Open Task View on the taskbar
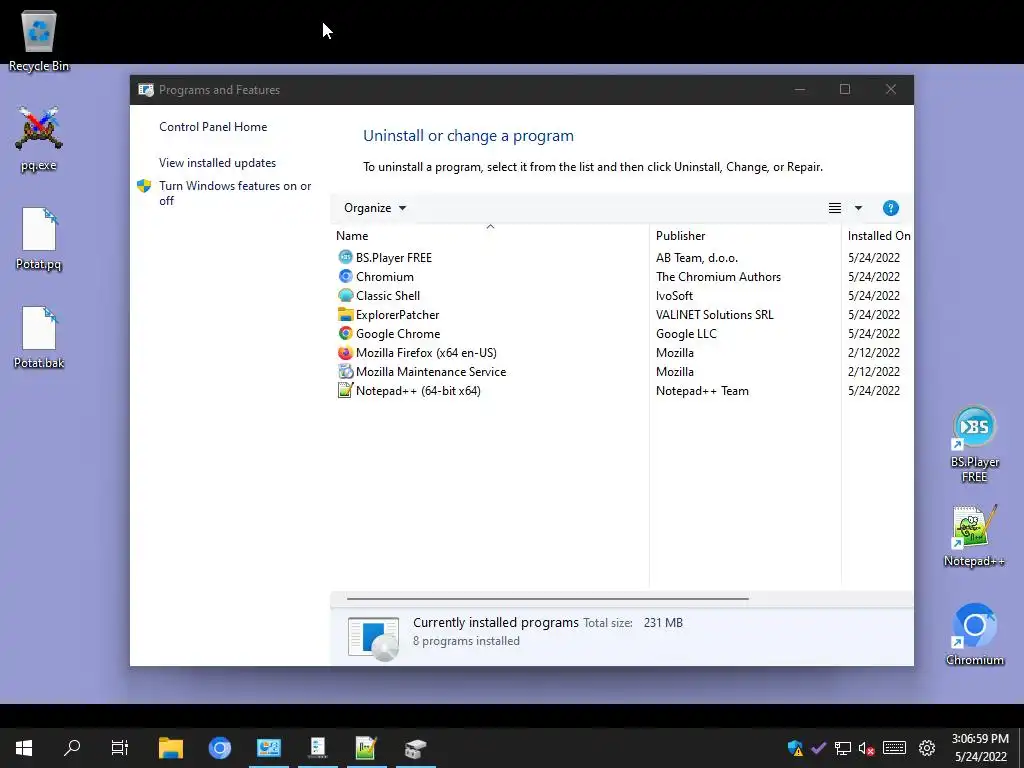1024x768 pixels. pos(120,748)
